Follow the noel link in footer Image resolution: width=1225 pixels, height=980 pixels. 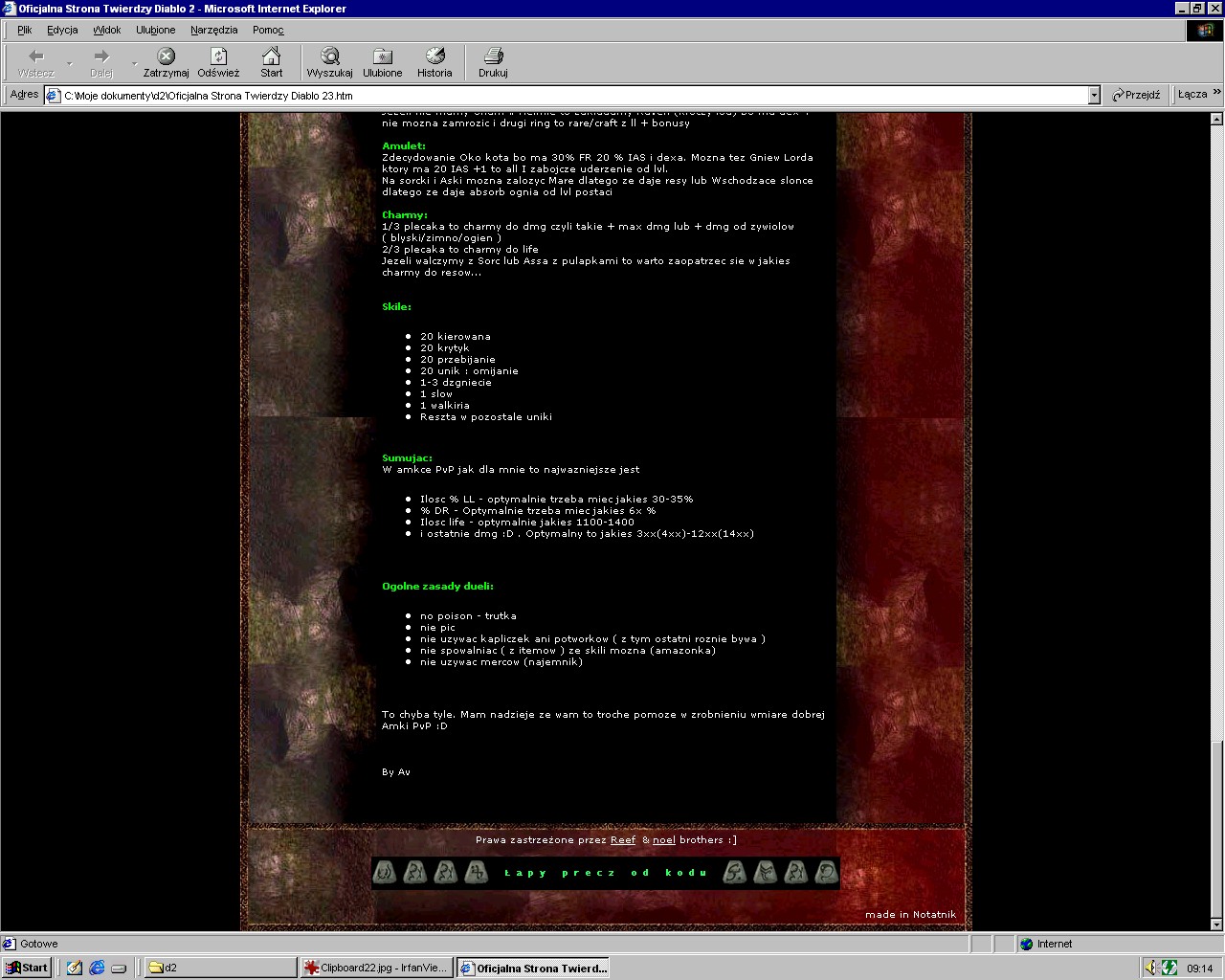pyautogui.click(x=663, y=840)
